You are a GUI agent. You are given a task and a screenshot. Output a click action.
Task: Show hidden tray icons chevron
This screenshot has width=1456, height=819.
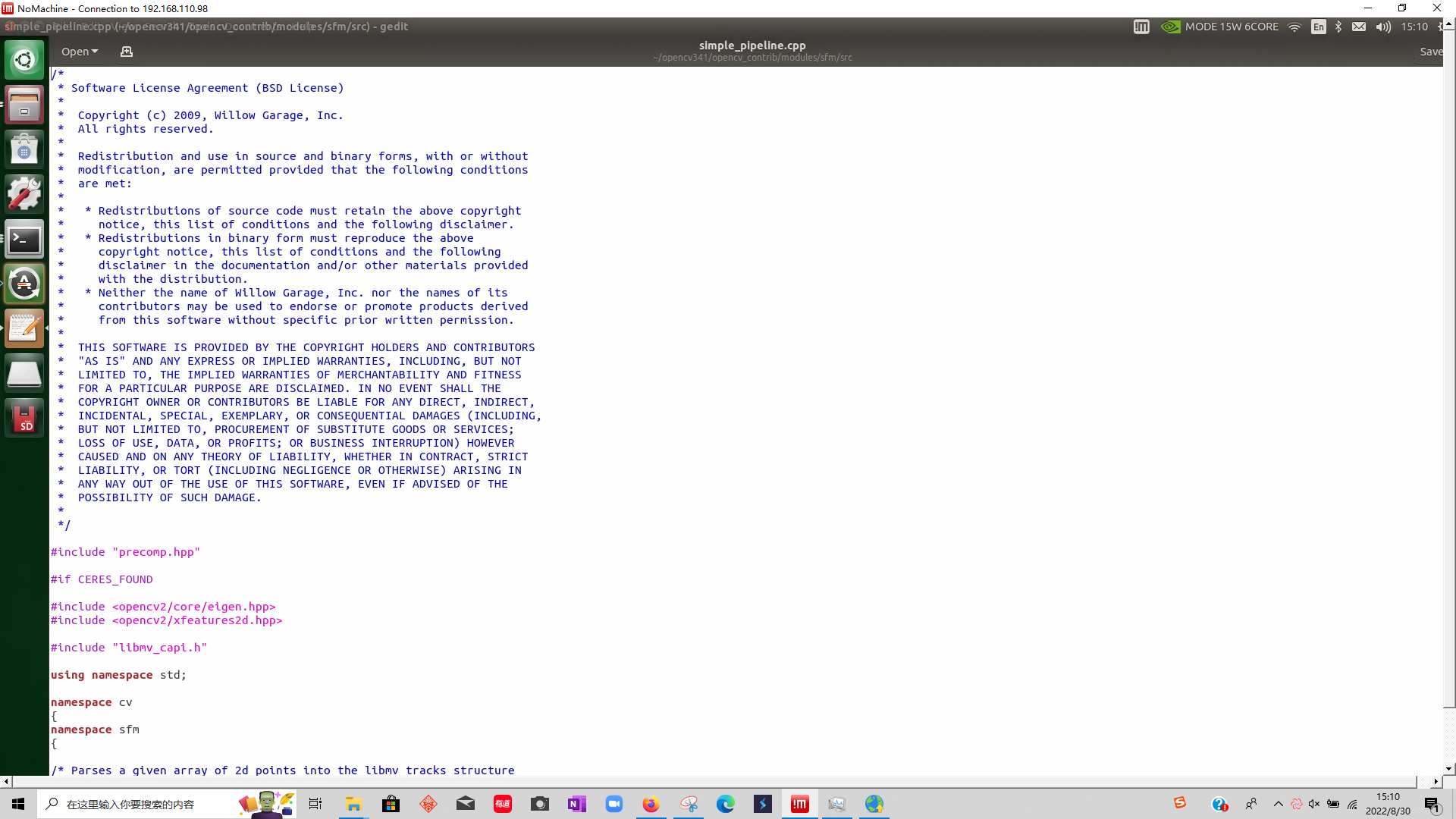(1279, 805)
